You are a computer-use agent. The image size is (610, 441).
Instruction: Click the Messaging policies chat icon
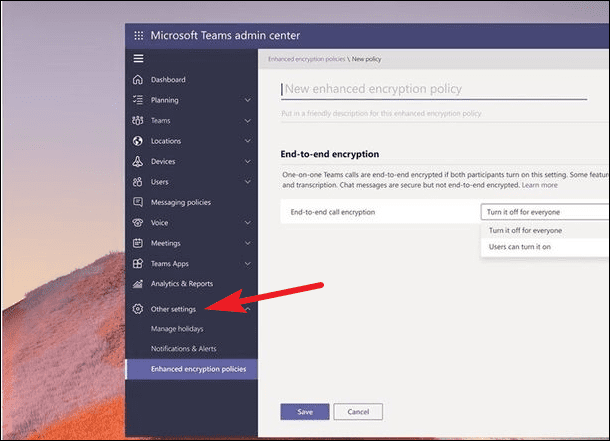coord(138,202)
